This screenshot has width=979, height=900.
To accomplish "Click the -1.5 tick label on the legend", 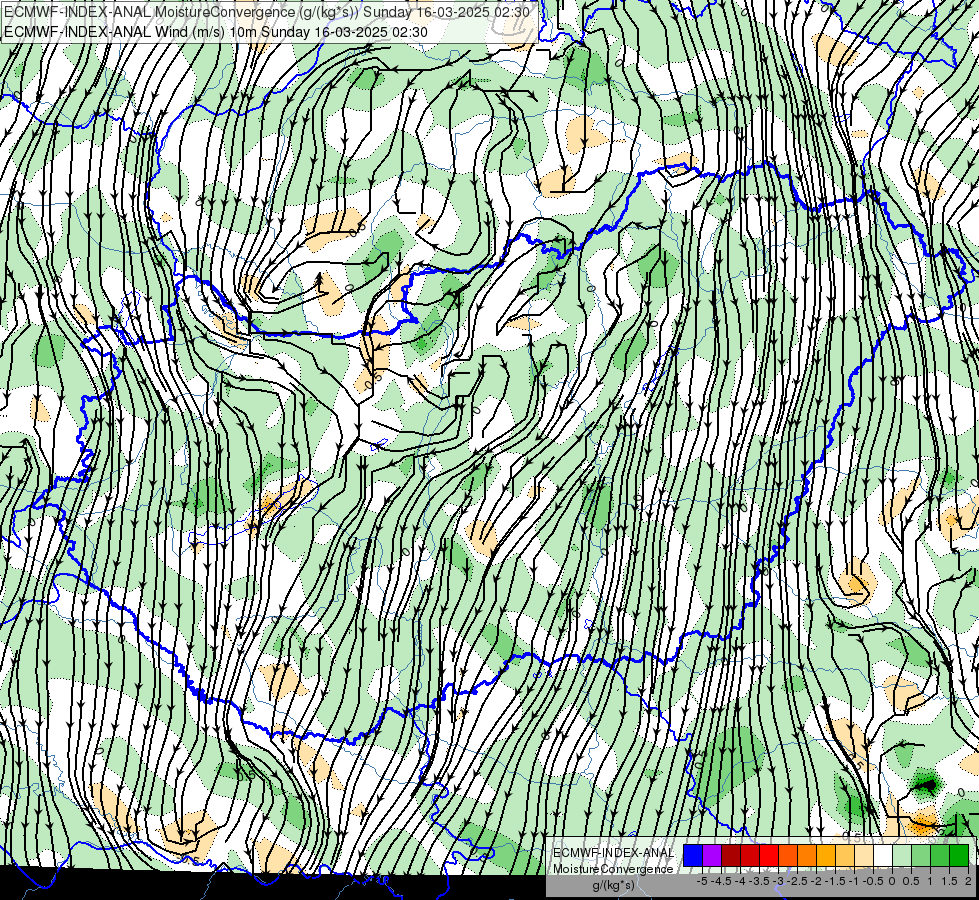I will point(835,881).
